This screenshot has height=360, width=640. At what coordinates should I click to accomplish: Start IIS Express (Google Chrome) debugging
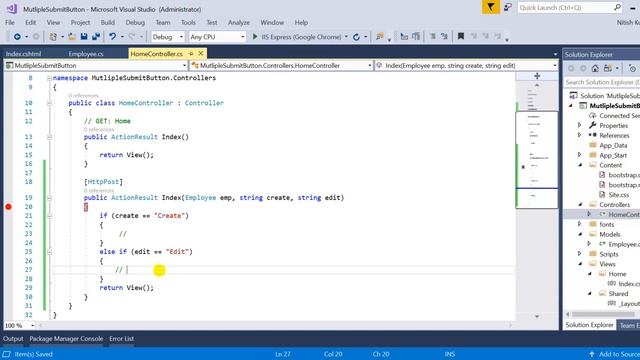pyautogui.click(x=297, y=37)
